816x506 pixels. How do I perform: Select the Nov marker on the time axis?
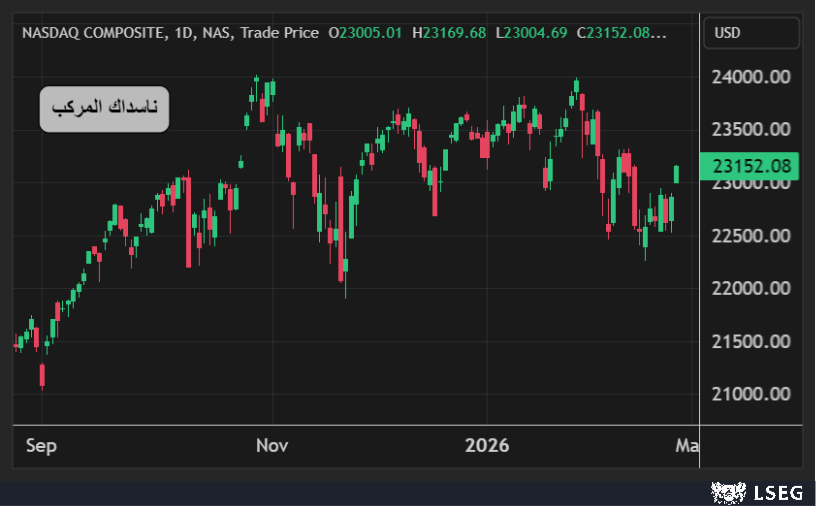pos(271,445)
